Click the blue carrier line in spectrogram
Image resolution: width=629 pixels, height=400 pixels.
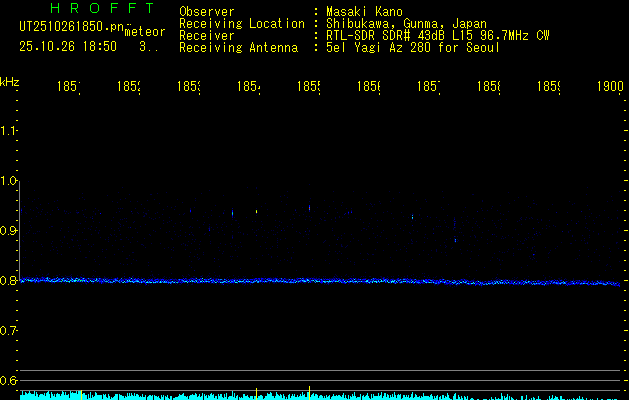pyautogui.click(x=320, y=281)
